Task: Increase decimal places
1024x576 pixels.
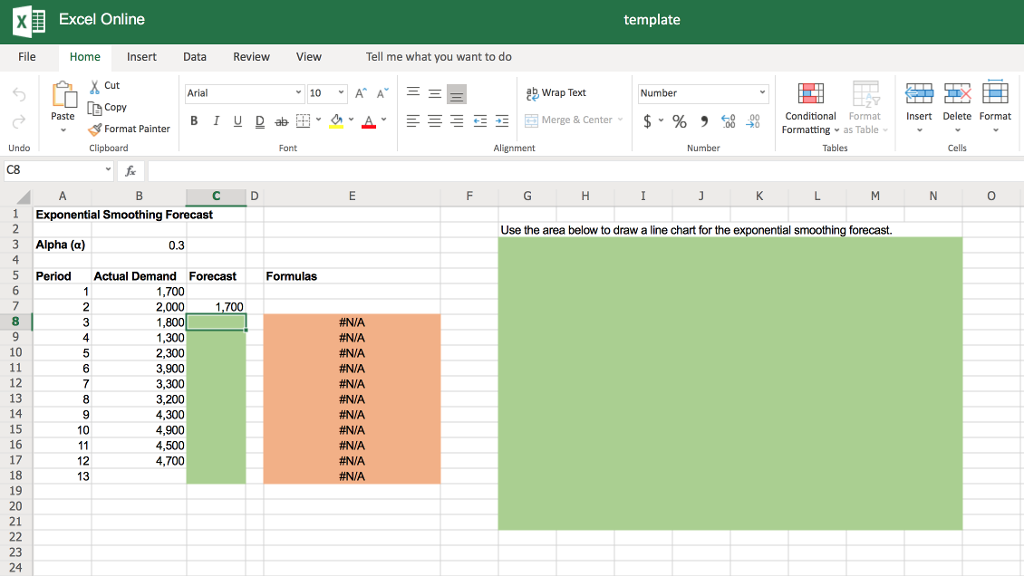Action: pos(726,120)
